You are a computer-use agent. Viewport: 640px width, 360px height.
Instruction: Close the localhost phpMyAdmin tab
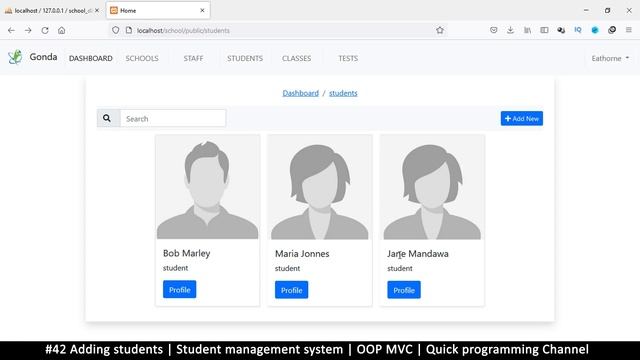pyautogui.click(x=97, y=11)
